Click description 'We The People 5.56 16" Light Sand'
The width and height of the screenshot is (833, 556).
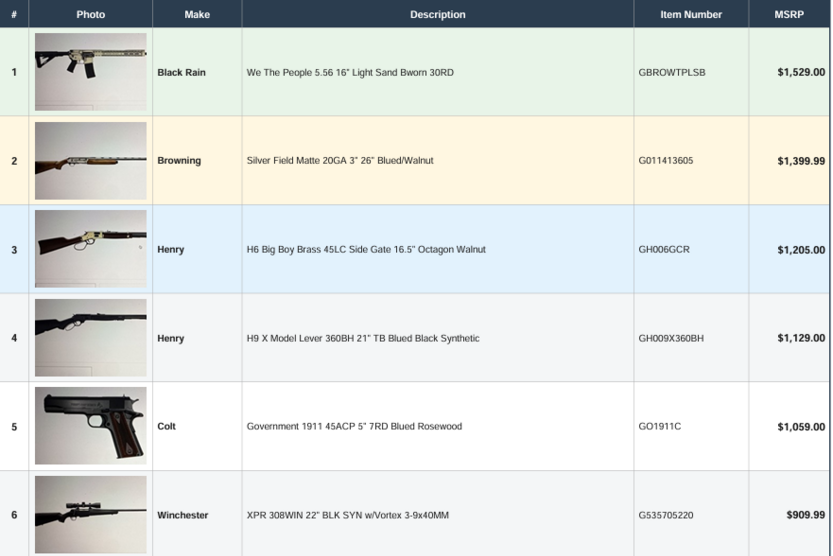pos(350,72)
